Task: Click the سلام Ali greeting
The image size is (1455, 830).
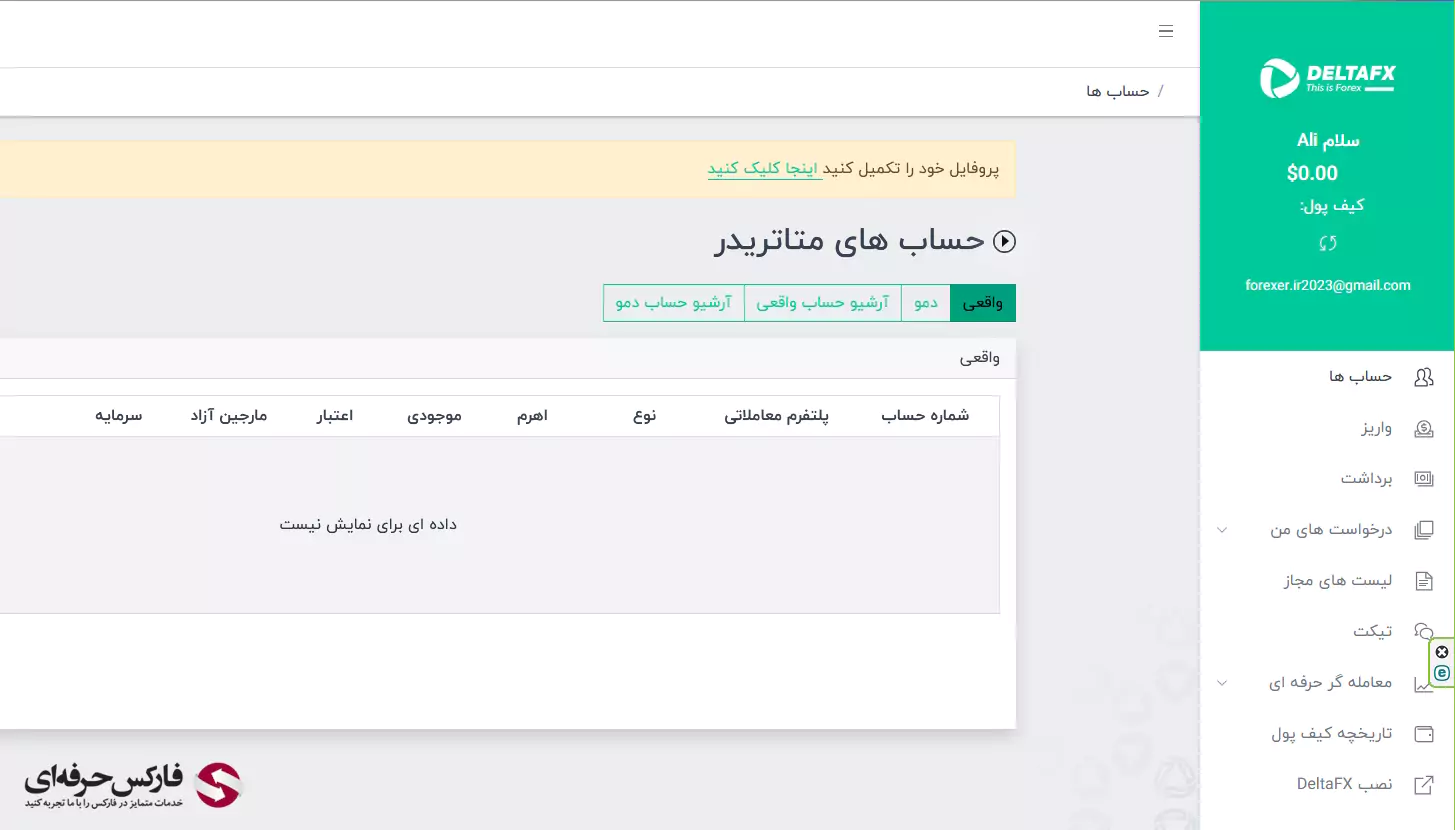Action: (x=1328, y=140)
